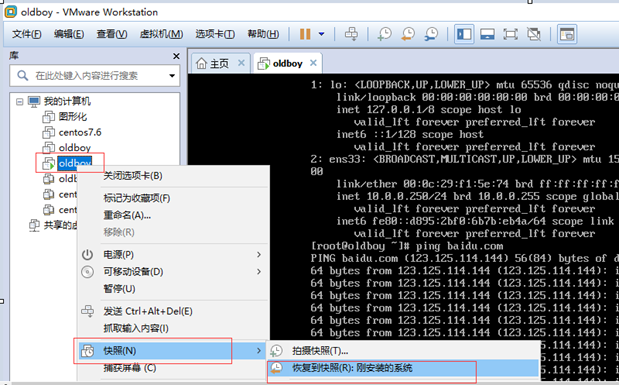Open the snapshot manager toolbar icon
Image resolution: width=619 pixels, height=385 pixels.
[431, 34]
